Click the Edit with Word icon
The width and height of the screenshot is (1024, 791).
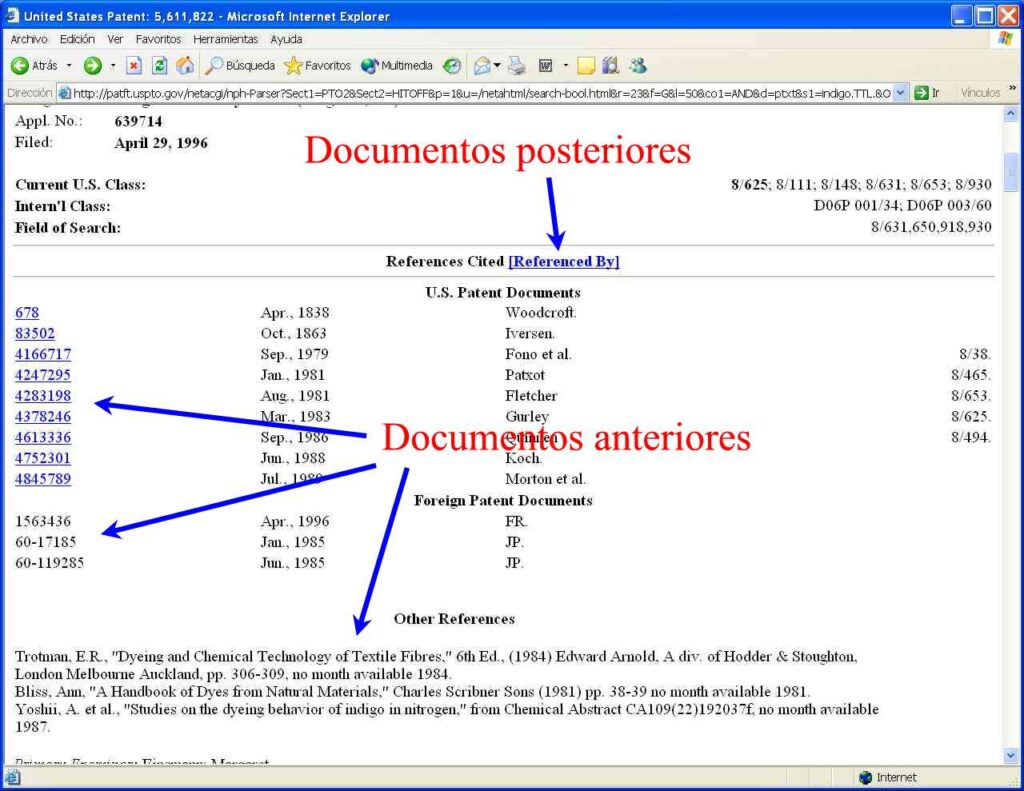coord(545,65)
